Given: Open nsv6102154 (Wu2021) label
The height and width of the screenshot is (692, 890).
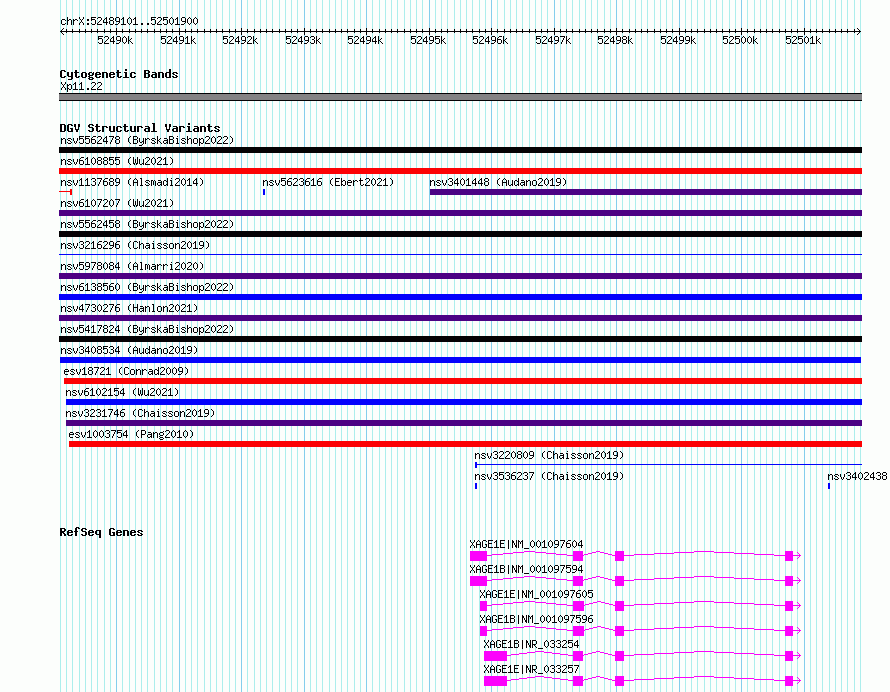Looking at the screenshot, I should 122,392.
